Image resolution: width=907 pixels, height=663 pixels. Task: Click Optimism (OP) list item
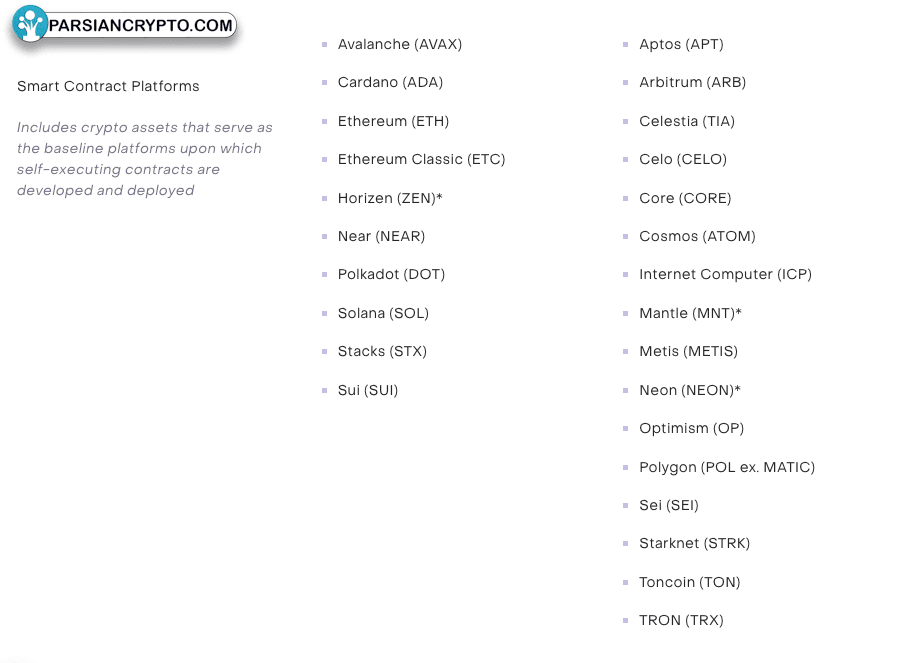pyautogui.click(x=691, y=428)
